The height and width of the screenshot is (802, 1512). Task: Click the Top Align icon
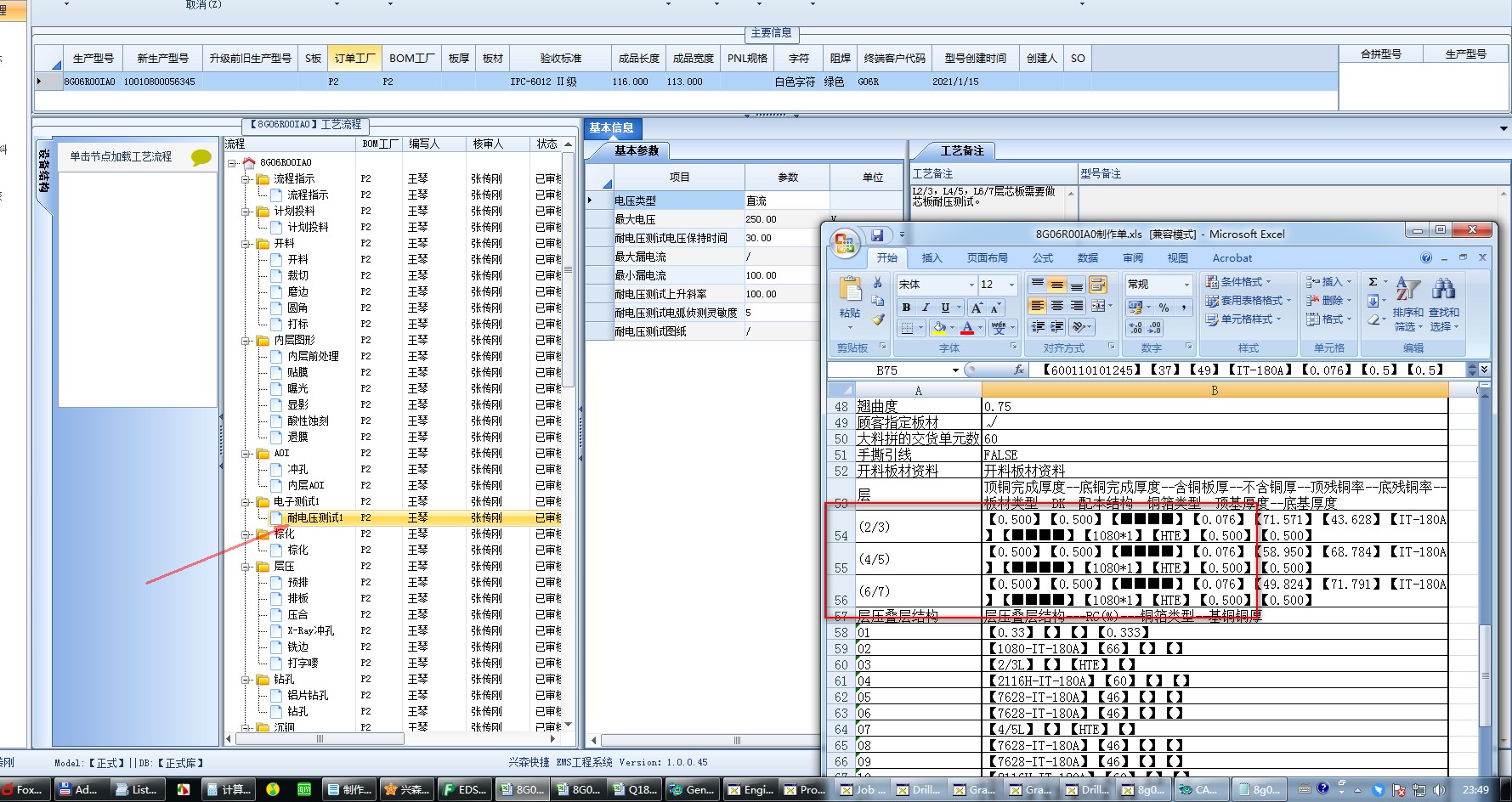(x=1037, y=284)
